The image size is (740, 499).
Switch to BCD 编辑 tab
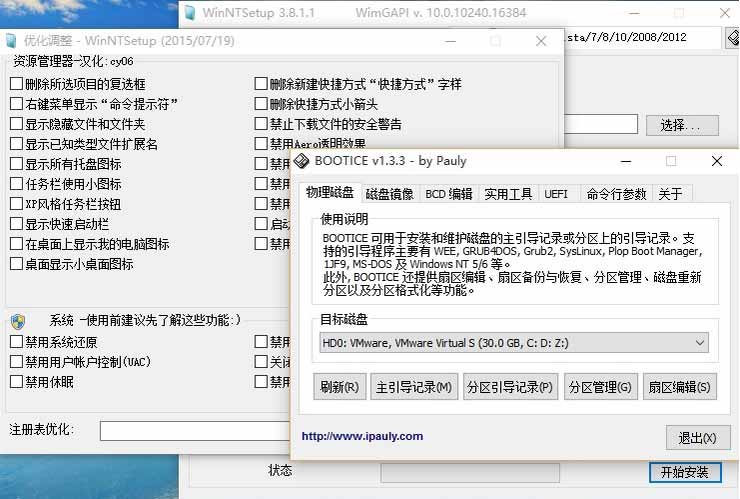[x=448, y=194]
